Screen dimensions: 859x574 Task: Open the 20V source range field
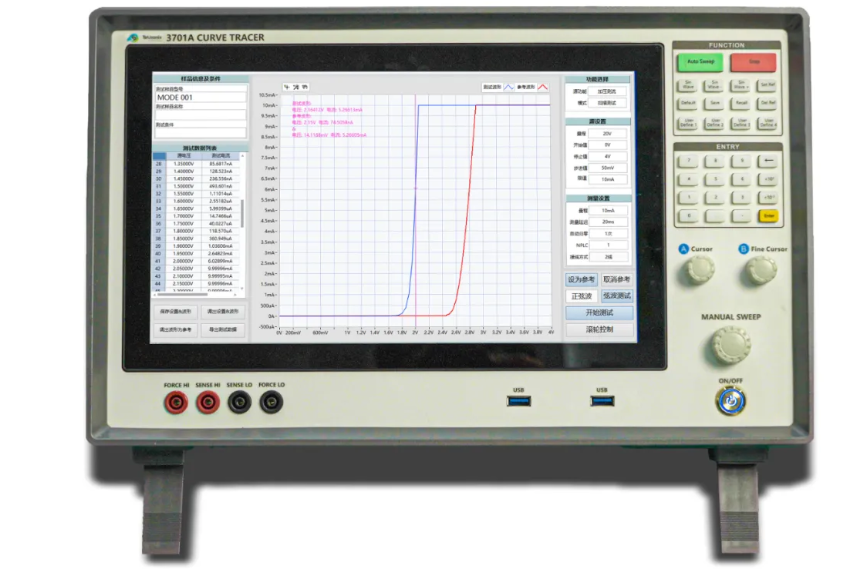point(608,134)
